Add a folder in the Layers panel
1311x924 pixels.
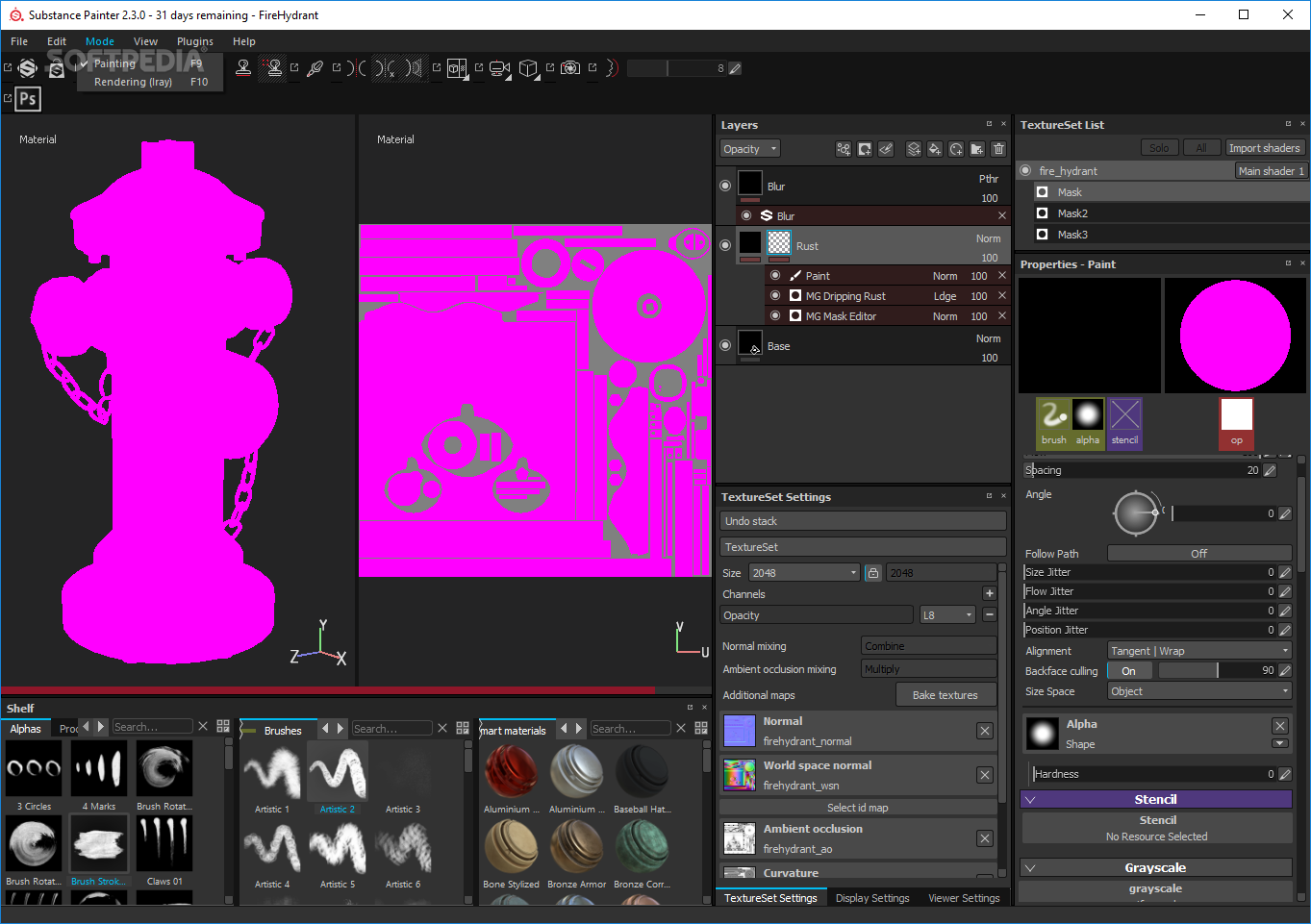pos(977,149)
